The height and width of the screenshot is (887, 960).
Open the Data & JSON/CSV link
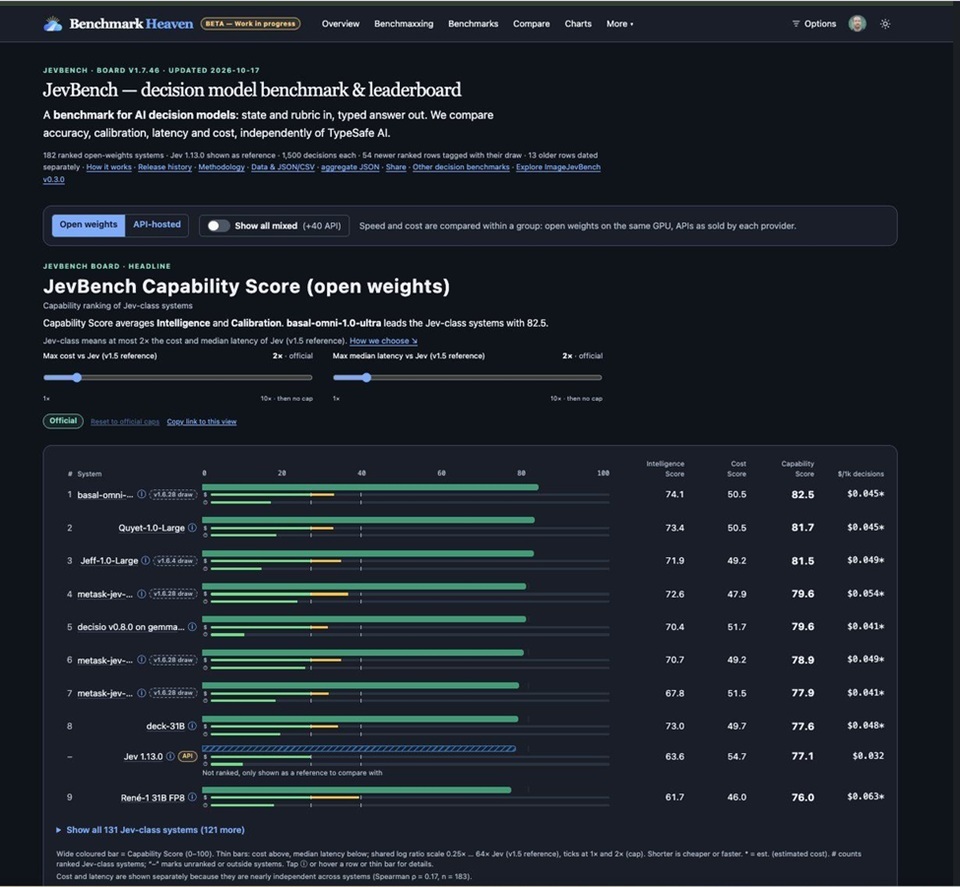pyautogui.click(x=283, y=167)
